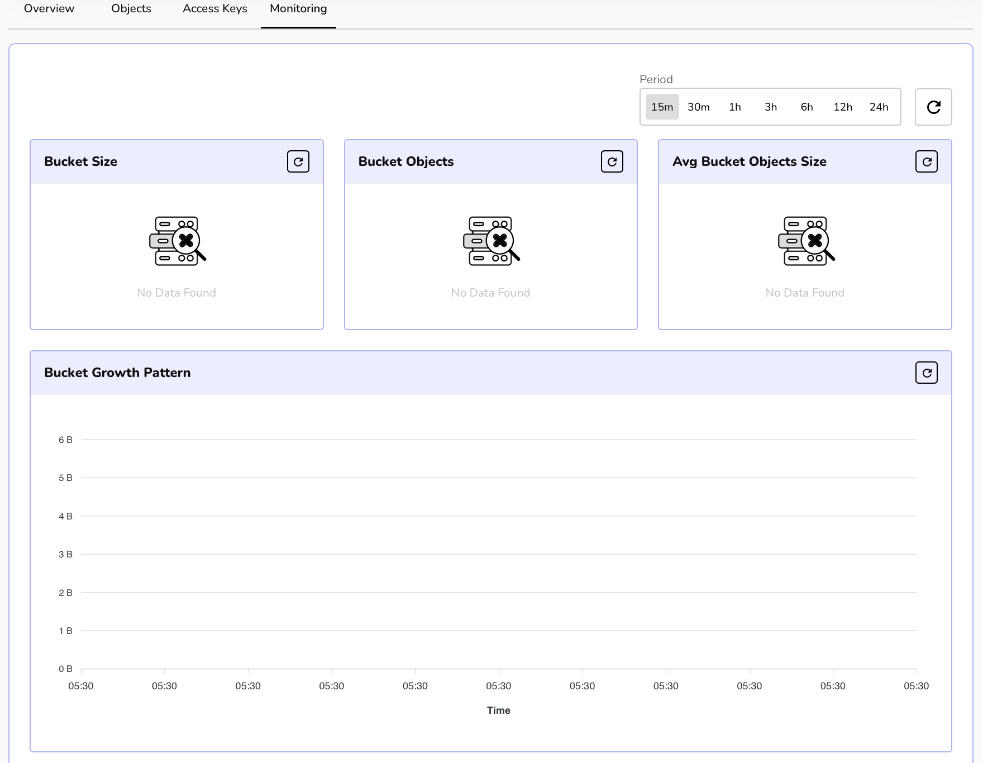Refresh the Bucket Size card
This screenshot has height=763, width=983.
298,161
